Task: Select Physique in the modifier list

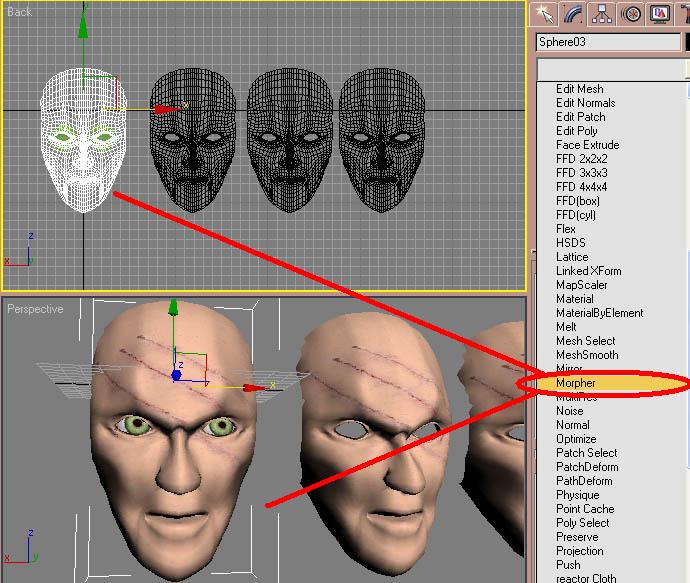Action: (x=577, y=495)
